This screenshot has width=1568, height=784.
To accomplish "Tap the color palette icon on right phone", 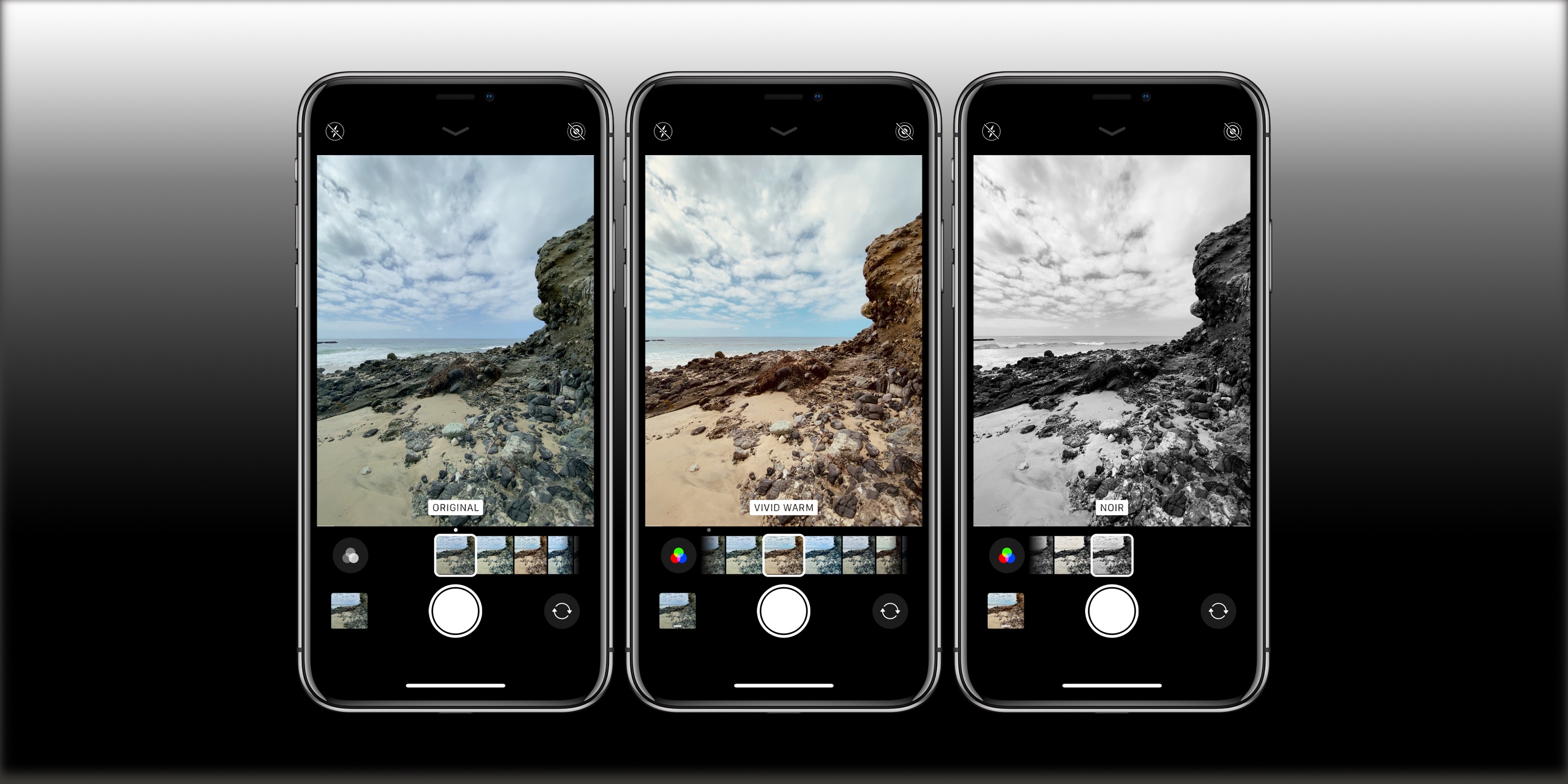I will tap(1003, 556).
